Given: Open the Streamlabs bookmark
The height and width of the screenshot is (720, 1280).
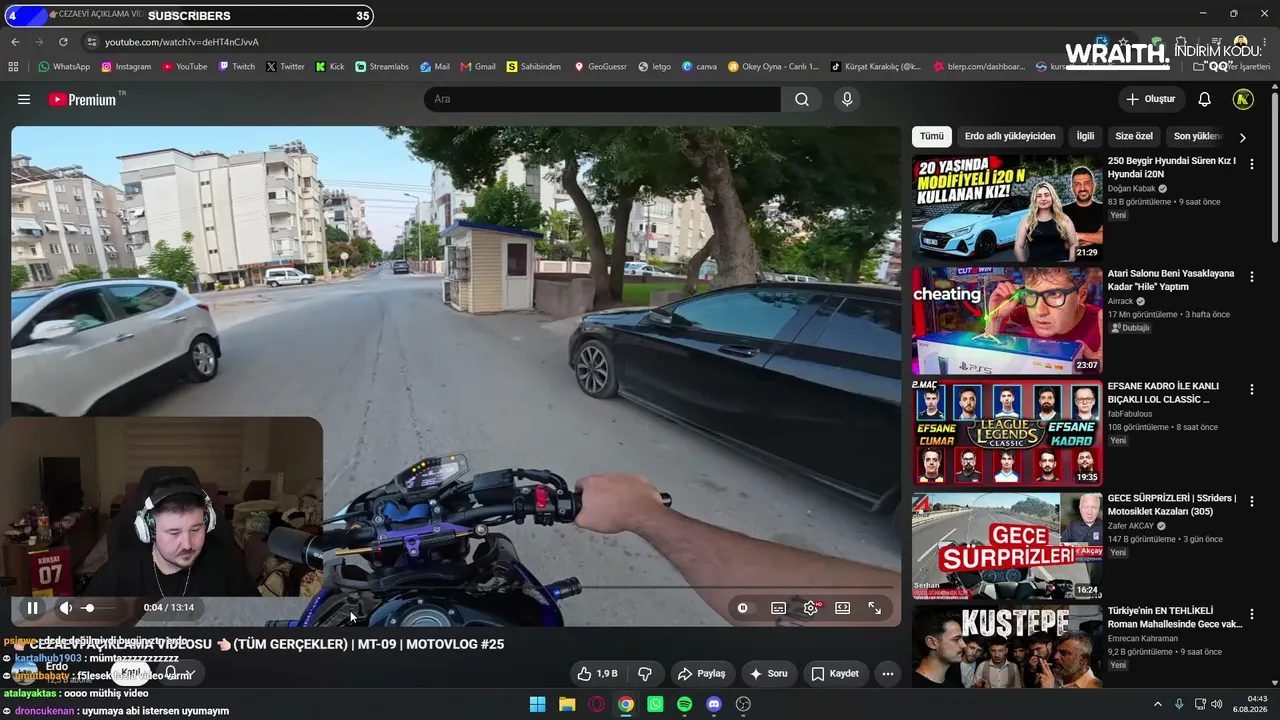Looking at the screenshot, I should click(x=382, y=67).
